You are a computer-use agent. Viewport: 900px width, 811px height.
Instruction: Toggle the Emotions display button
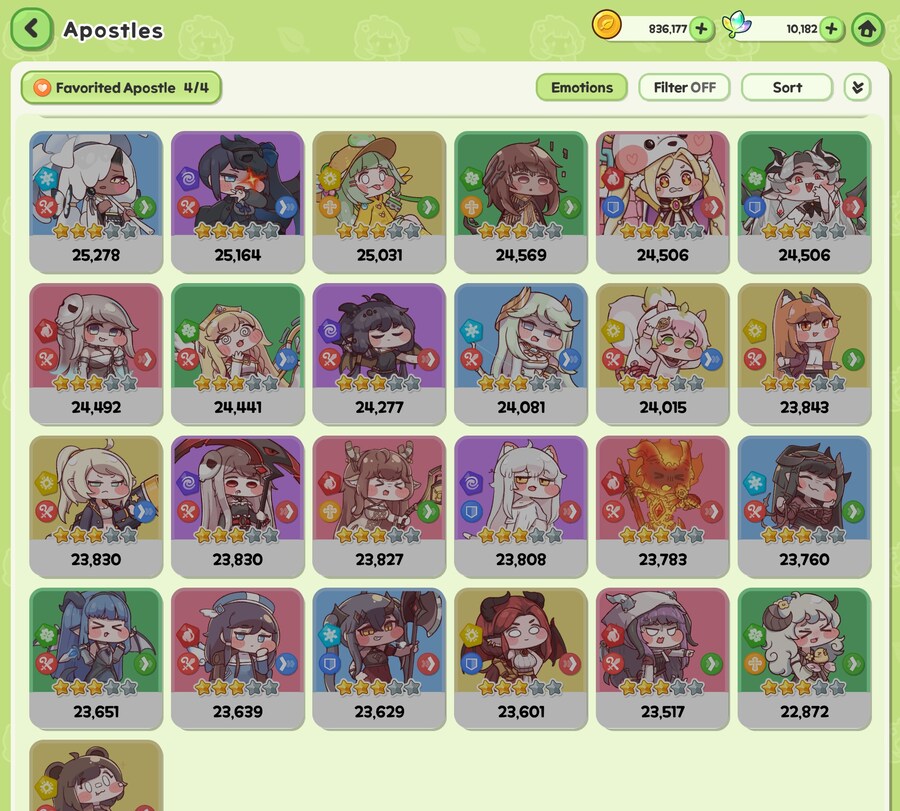[x=581, y=87]
